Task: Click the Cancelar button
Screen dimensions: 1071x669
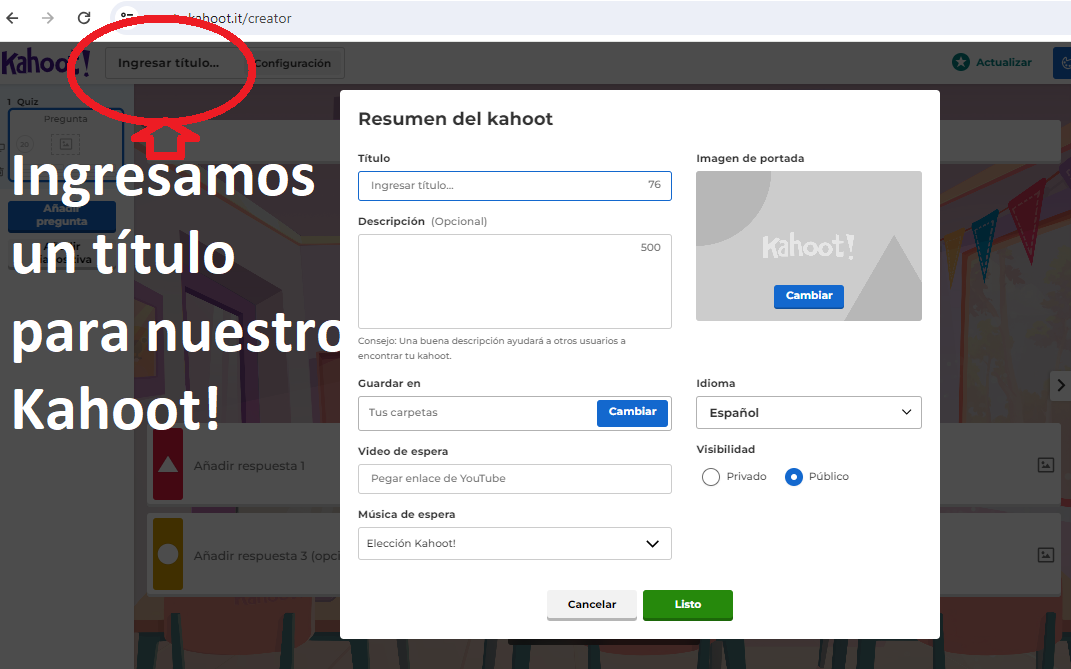Action: [592, 605]
